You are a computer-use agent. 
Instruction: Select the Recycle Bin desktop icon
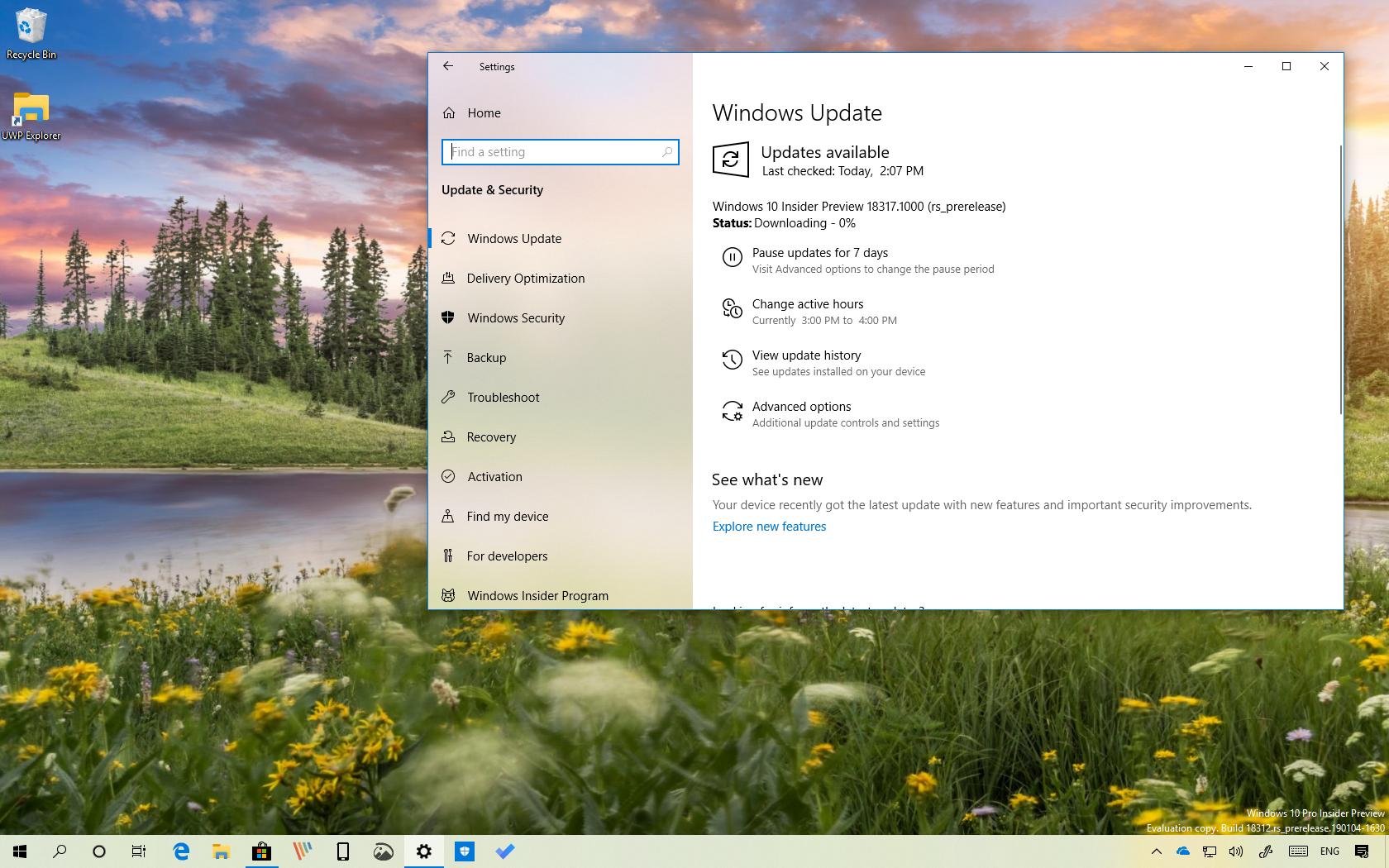click(31, 34)
